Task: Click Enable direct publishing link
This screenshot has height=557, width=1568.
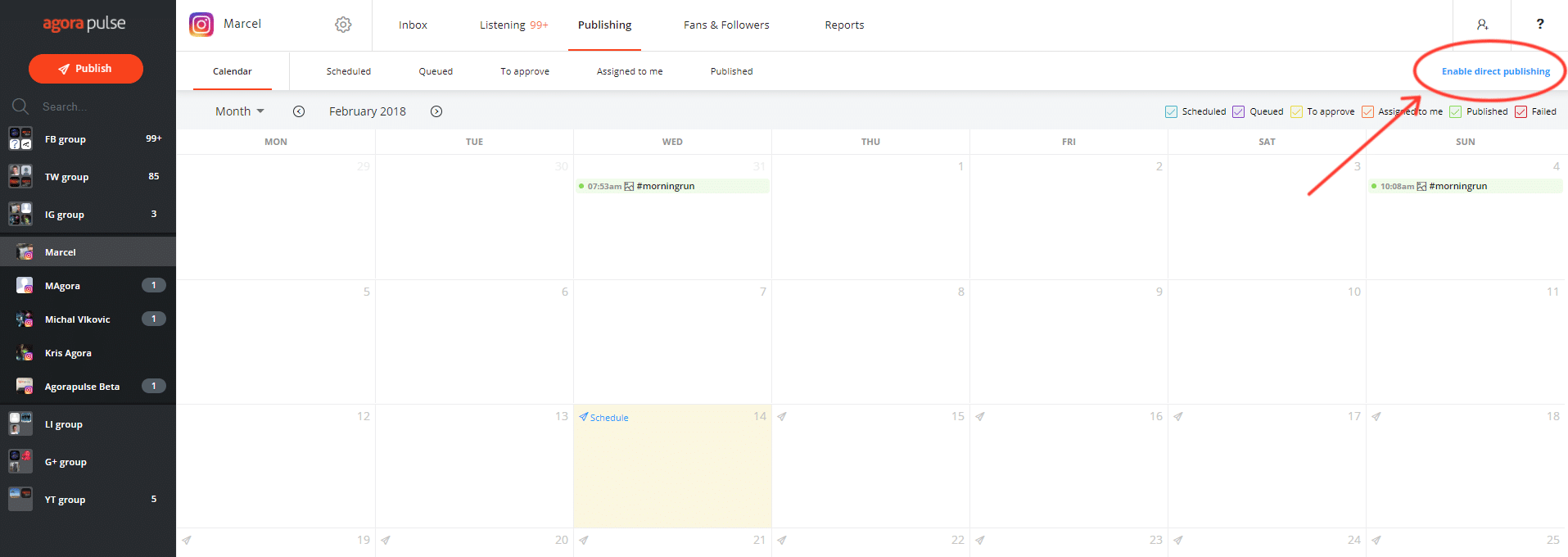Action: point(1495,71)
